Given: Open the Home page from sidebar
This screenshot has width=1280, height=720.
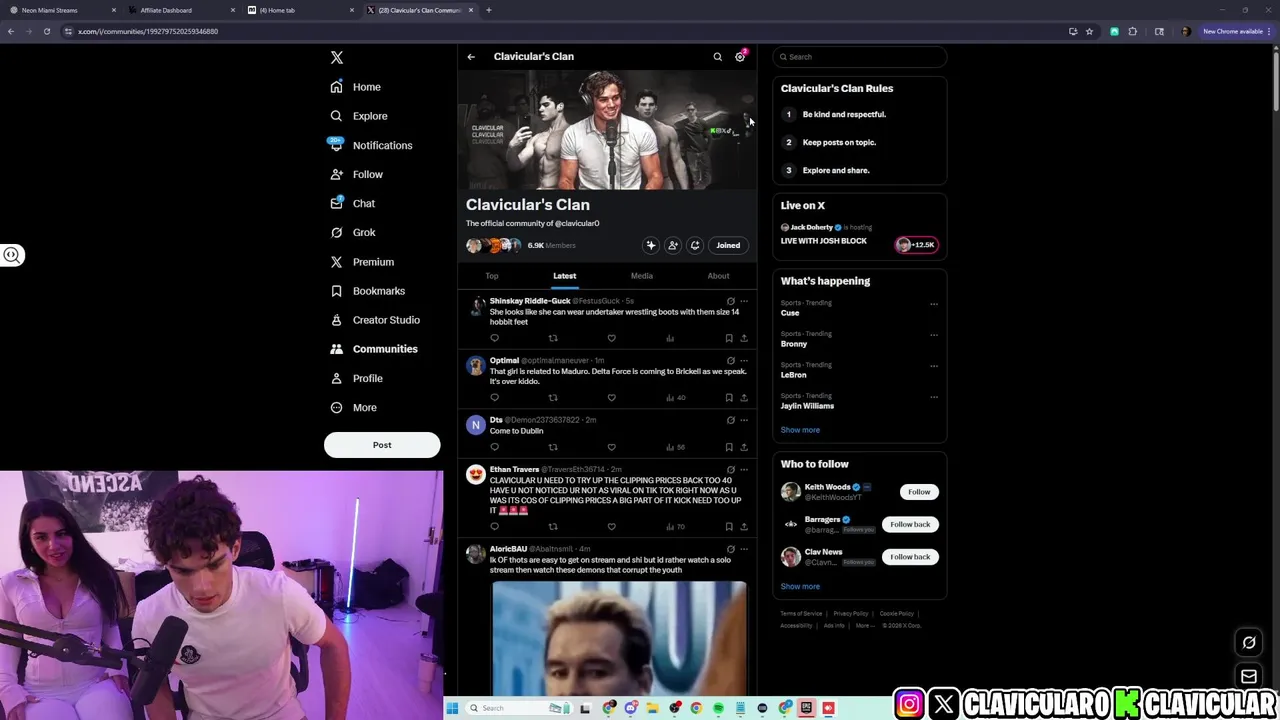Looking at the screenshot, I should pyautogui.click(x=356, y=87).
